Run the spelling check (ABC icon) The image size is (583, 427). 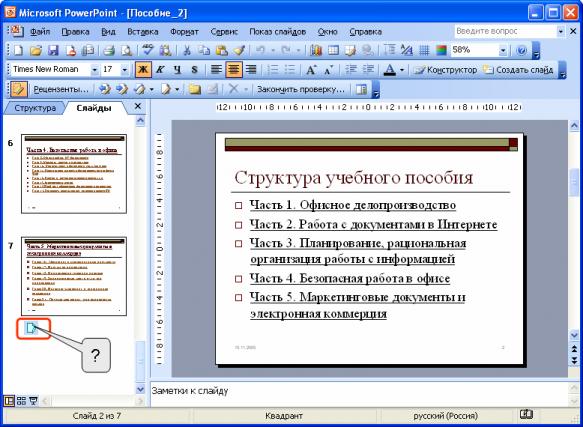pyautogui.click(x=148, y=50)
